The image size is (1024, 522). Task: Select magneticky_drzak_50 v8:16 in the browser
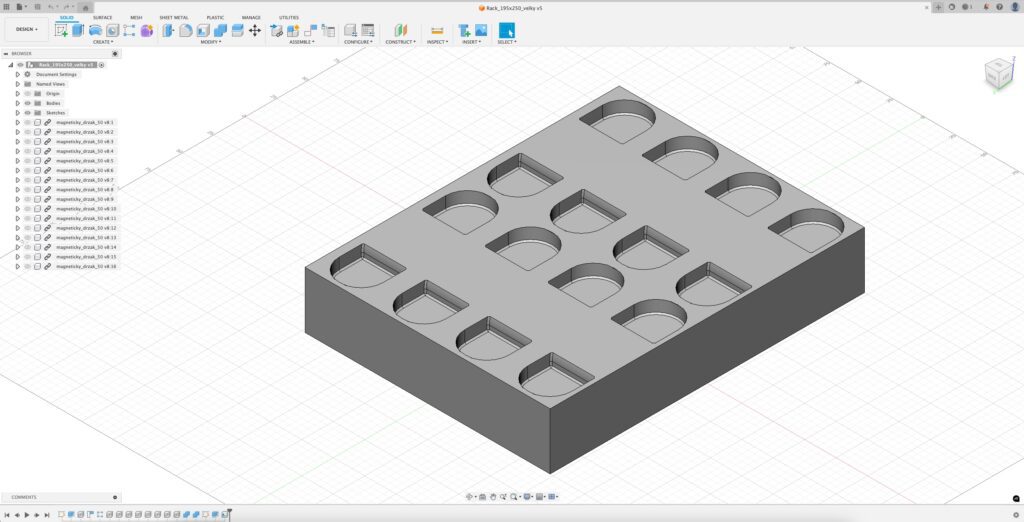86,267
